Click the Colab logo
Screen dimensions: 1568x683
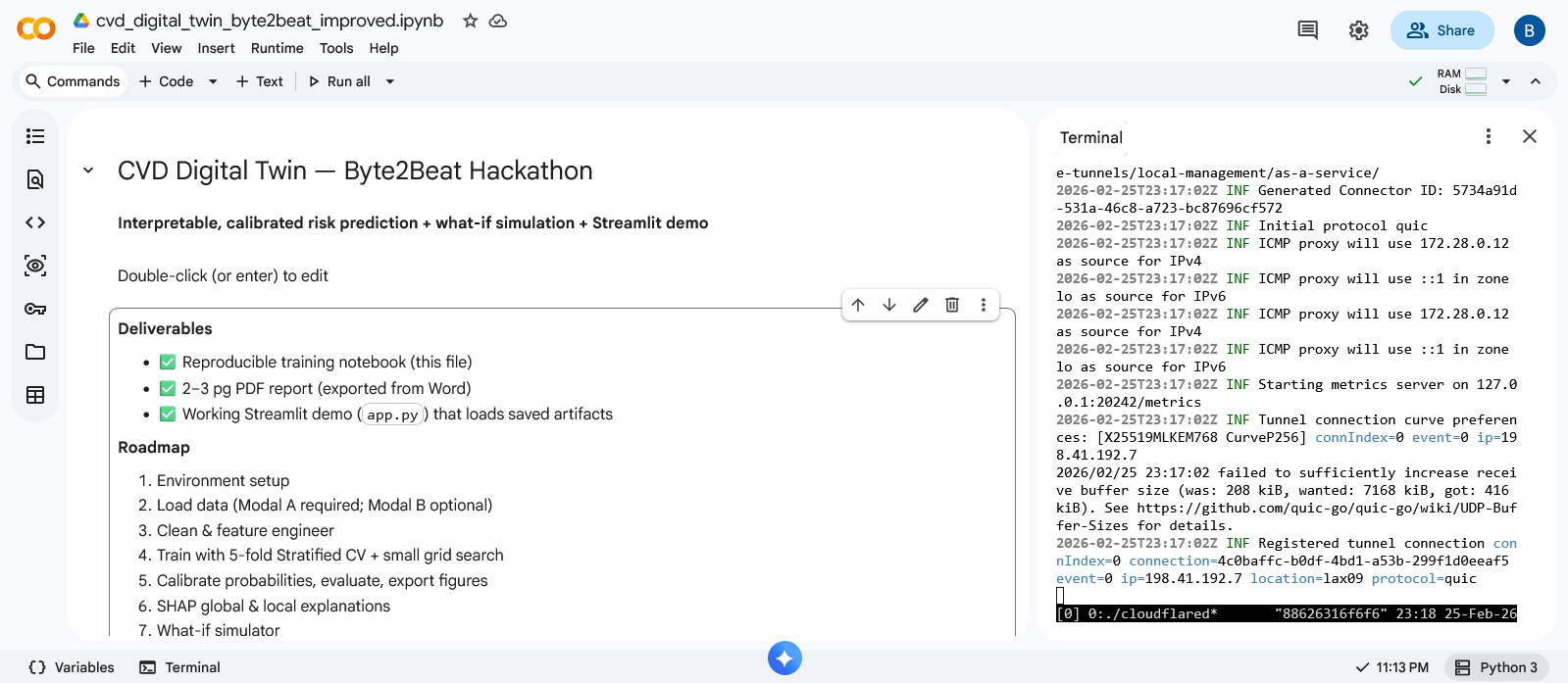pos(36,29)
